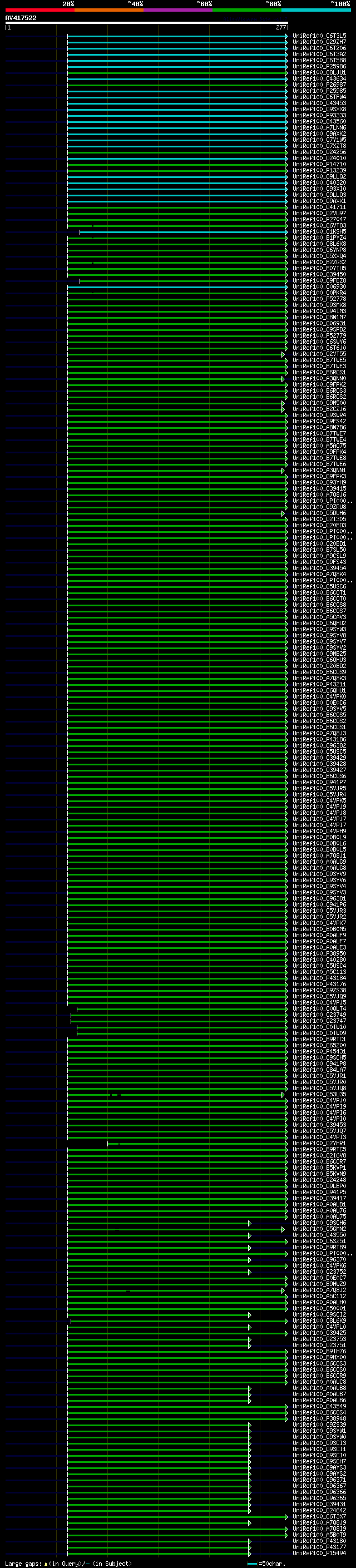Click the cyan alignment bar for UniRef100_C6T3L5
356x1568 pixels.
pyautogui.click(x=176, y=36)
